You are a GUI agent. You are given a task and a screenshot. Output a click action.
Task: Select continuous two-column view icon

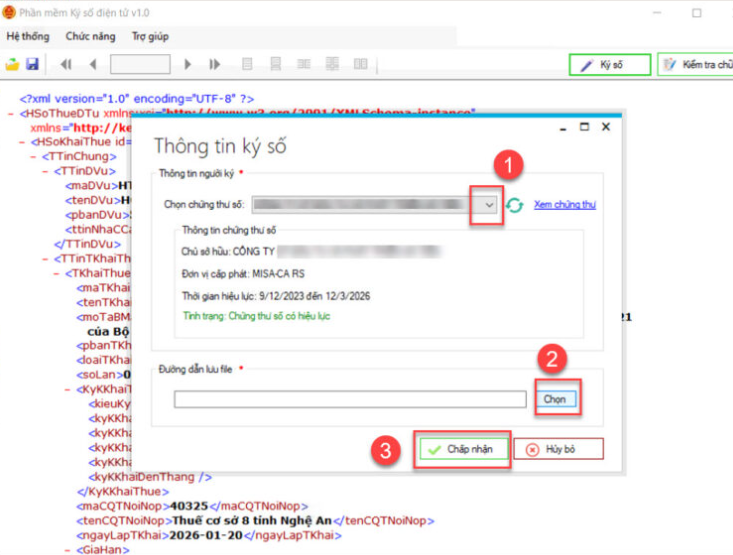[x=332, y=64]
